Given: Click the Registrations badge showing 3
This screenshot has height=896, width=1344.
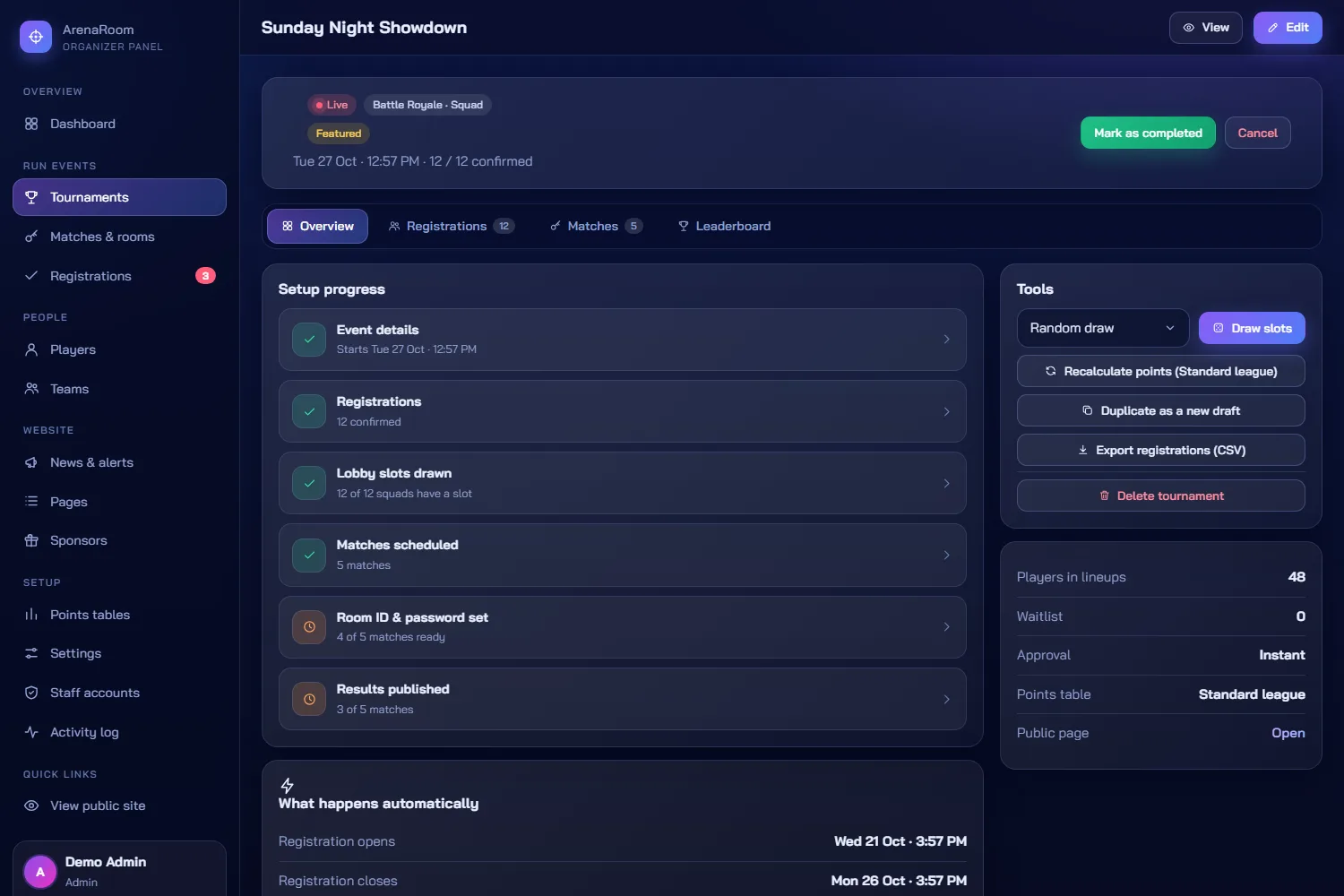Looking at the screenshot, I should (205, 276).
